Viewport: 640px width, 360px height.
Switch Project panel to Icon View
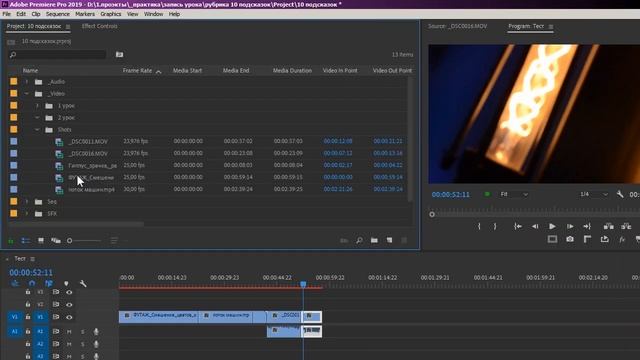[x=41, y=241]
